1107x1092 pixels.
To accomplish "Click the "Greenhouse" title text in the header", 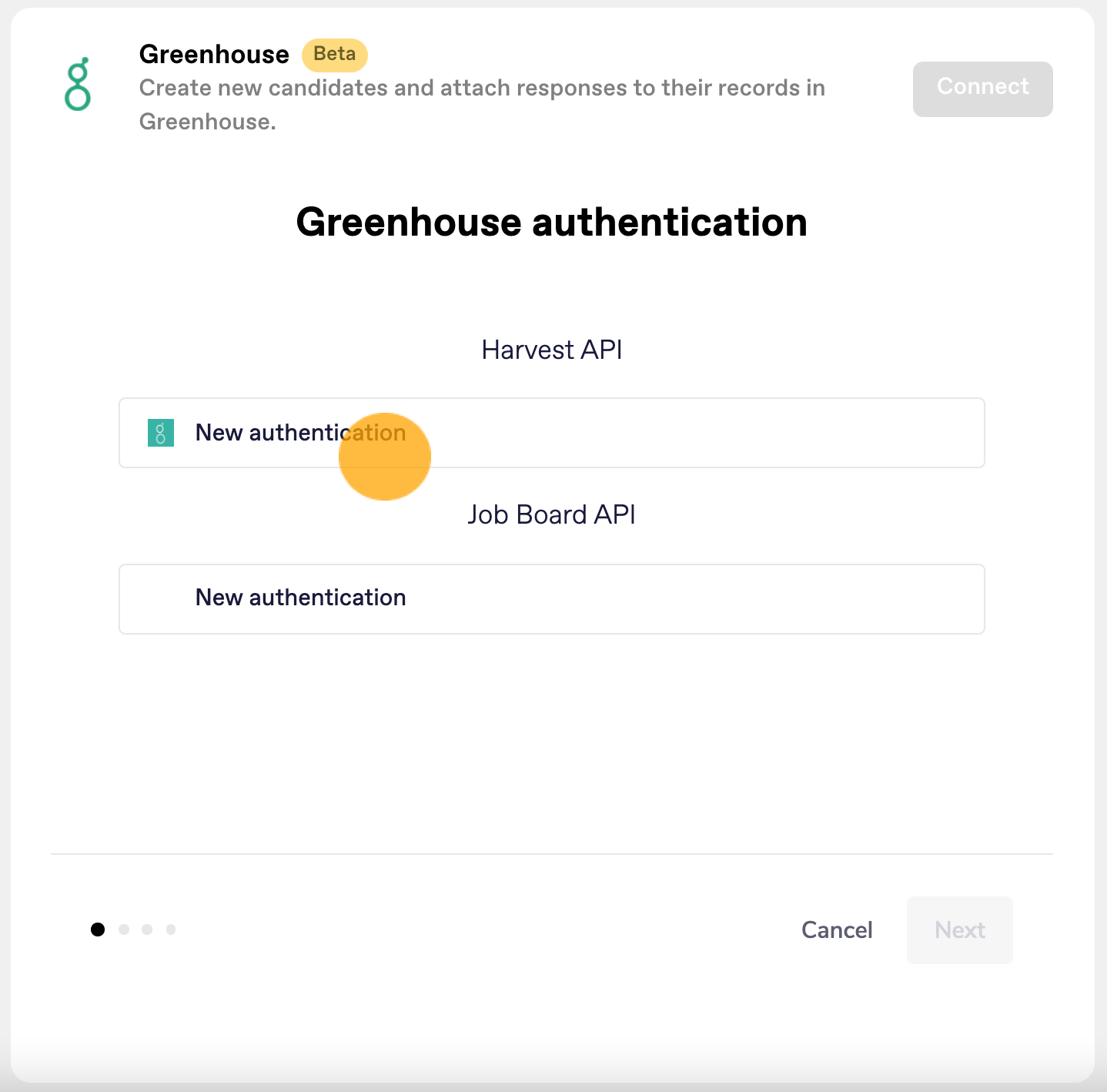I will [x=214, y=55].
